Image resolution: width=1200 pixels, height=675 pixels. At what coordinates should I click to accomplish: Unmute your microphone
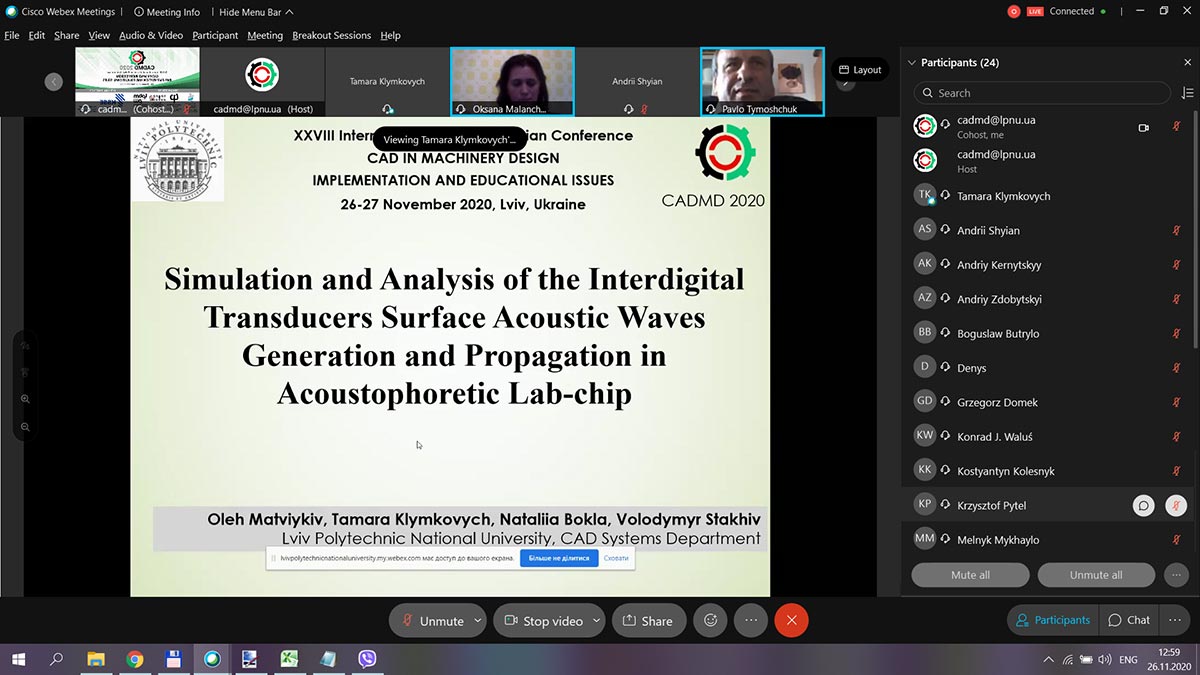click(432, 620)
